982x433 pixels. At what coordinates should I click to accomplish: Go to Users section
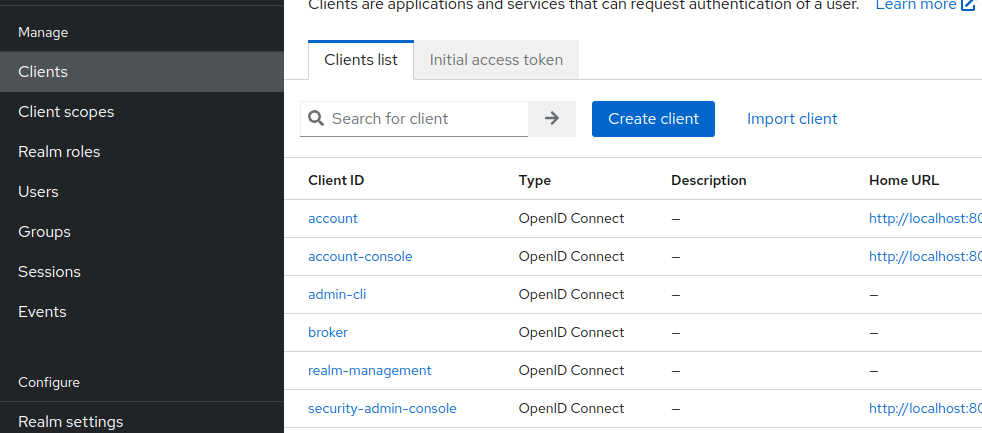pos(38,192)
